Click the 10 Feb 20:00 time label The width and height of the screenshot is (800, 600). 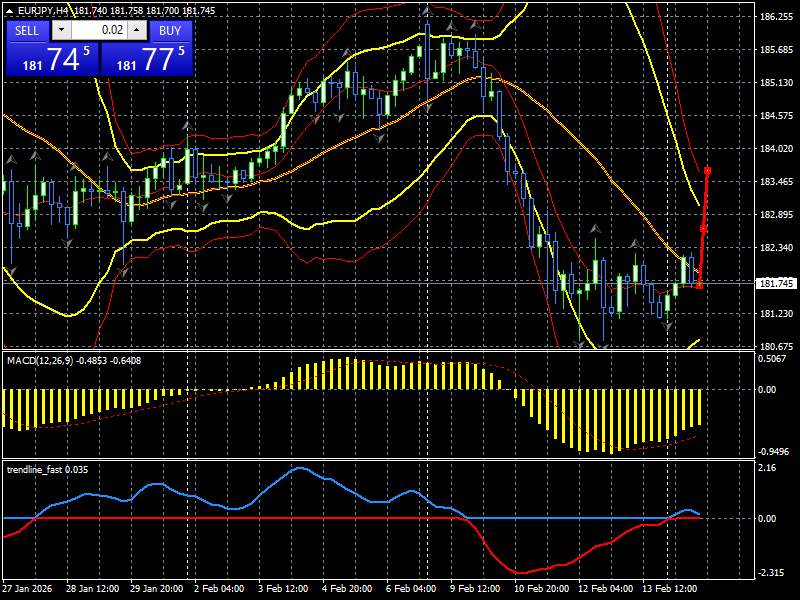point(541,588)
